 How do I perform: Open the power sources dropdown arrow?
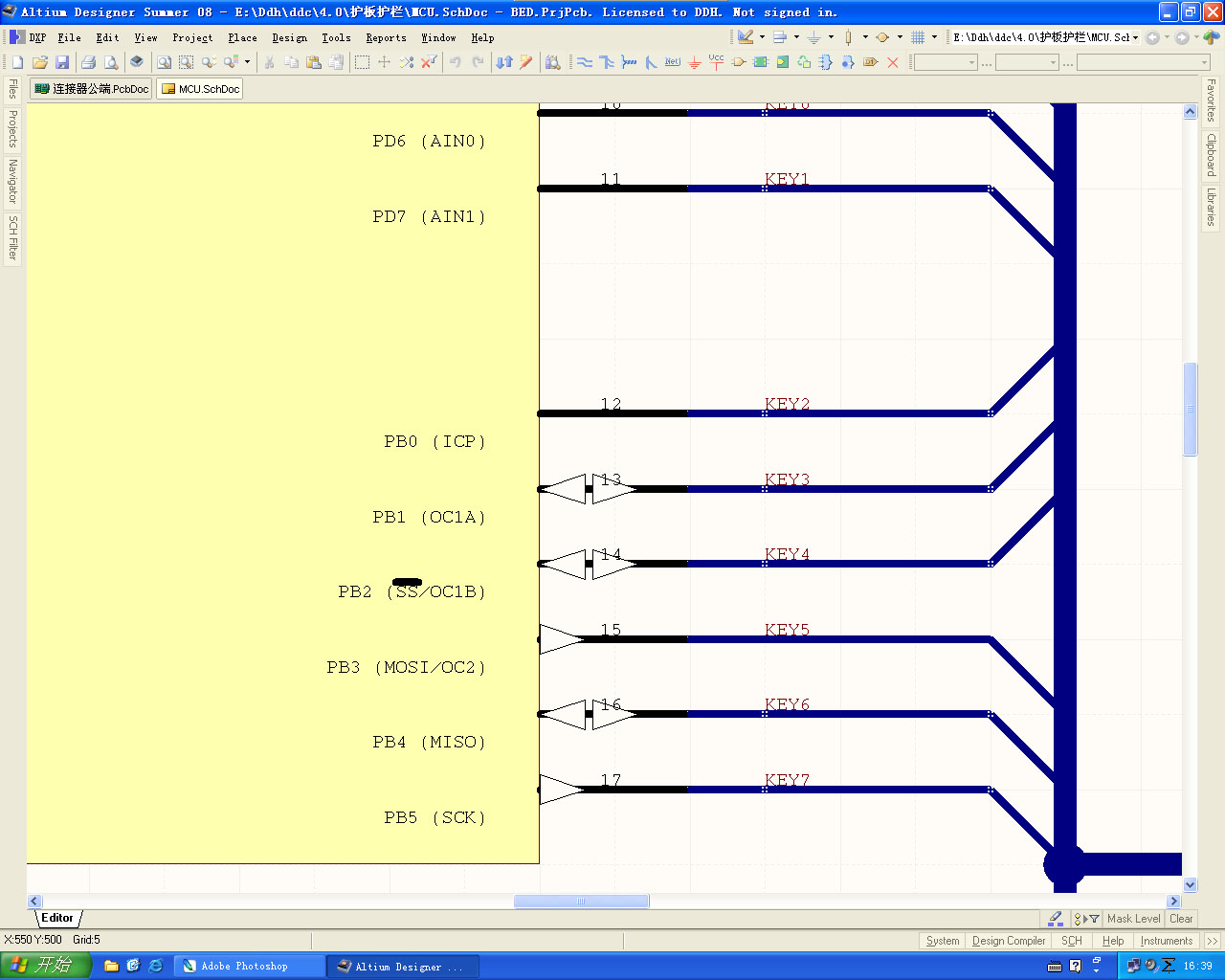(831, 37)
